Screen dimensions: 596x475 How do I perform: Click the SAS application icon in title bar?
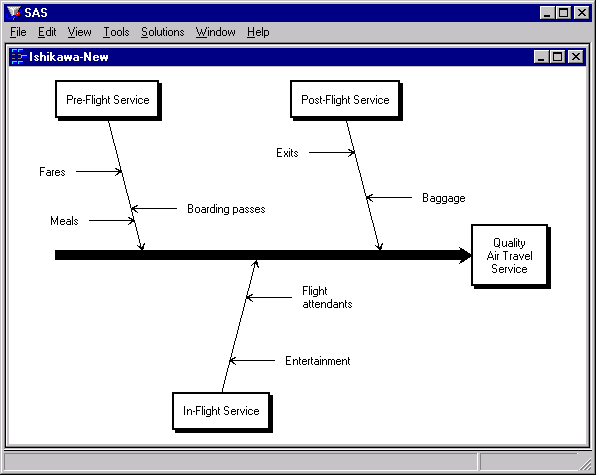pos(14,13)
